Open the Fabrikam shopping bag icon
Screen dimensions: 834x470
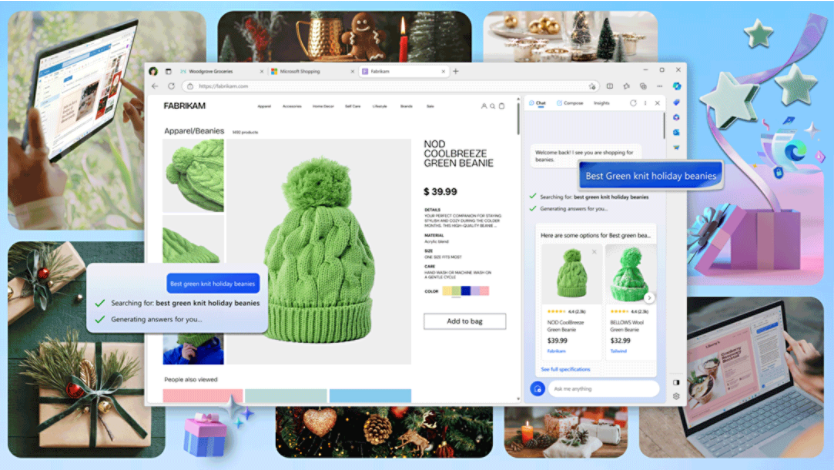pos(502,106)
